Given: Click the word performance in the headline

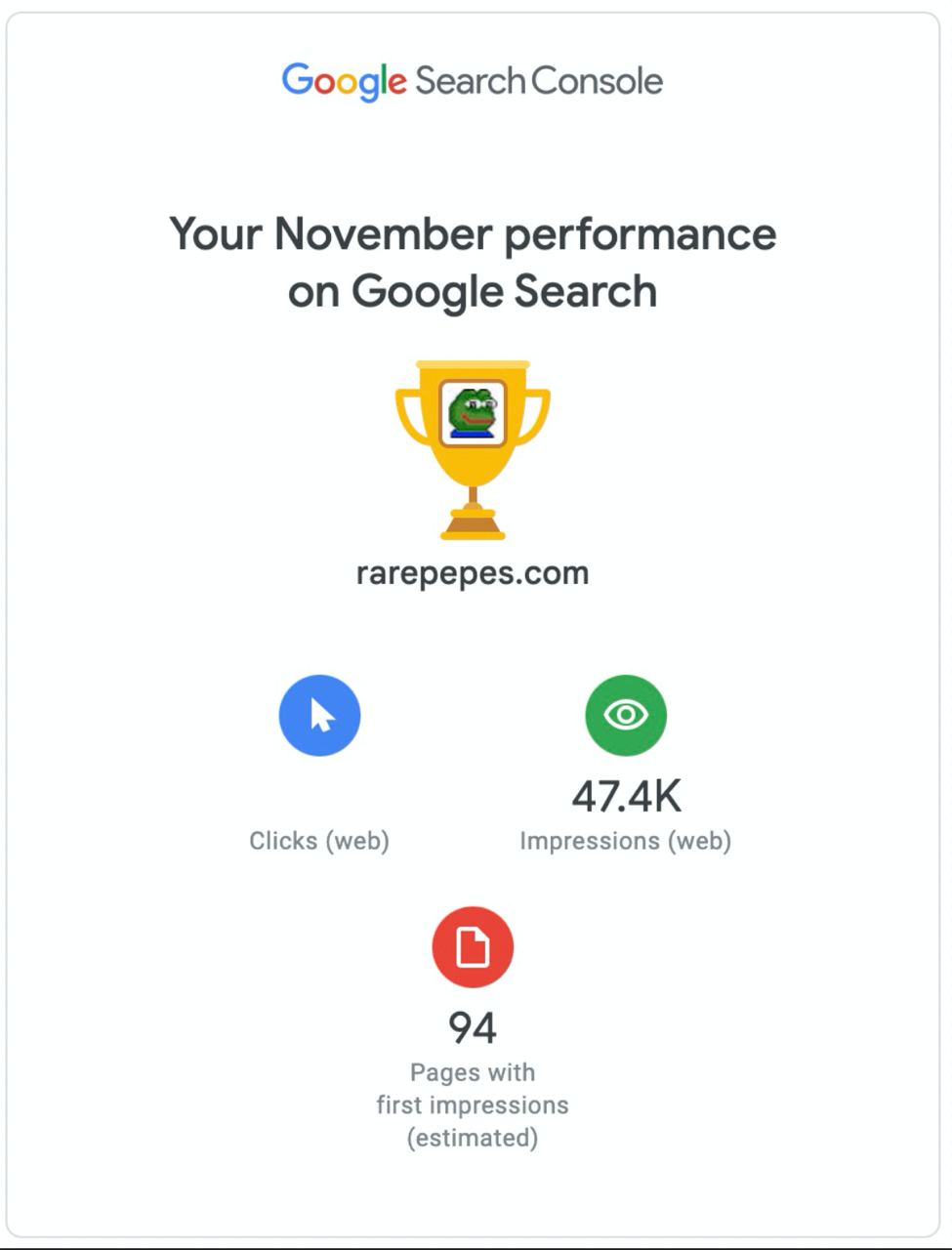Looking at the screenshot, I should tap(641, 235).
